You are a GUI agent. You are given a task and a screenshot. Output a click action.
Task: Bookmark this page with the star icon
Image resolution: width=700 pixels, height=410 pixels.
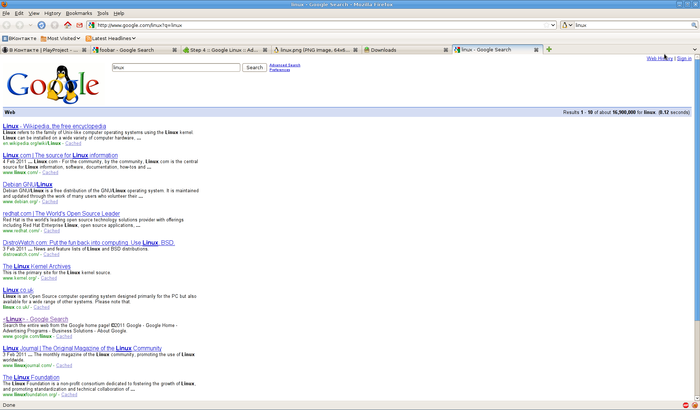[546, 25]
